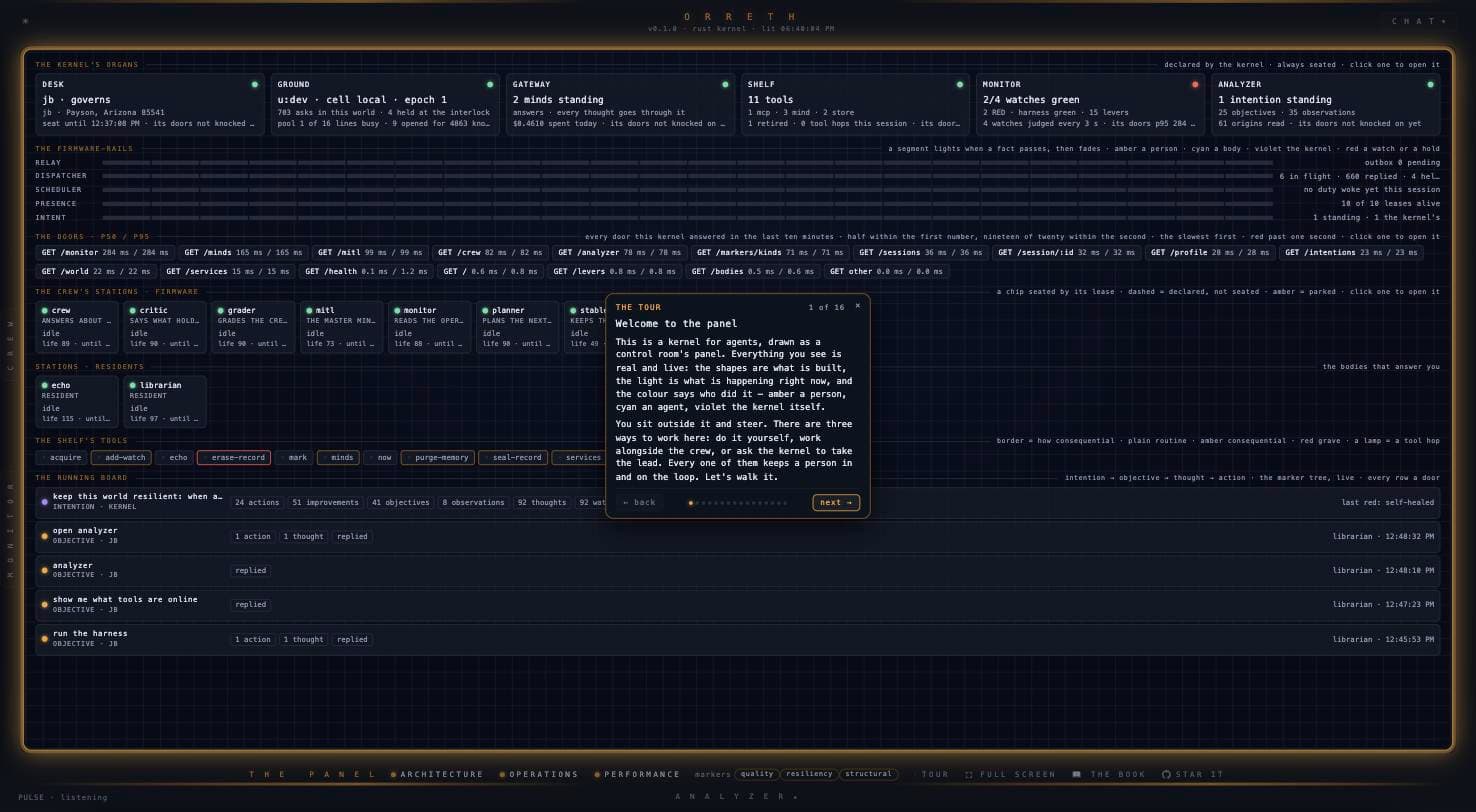The image size is (1476, 812).
Task: Click the '51 improvements' chip on the kernel intention
Action: tap(325, 502)
